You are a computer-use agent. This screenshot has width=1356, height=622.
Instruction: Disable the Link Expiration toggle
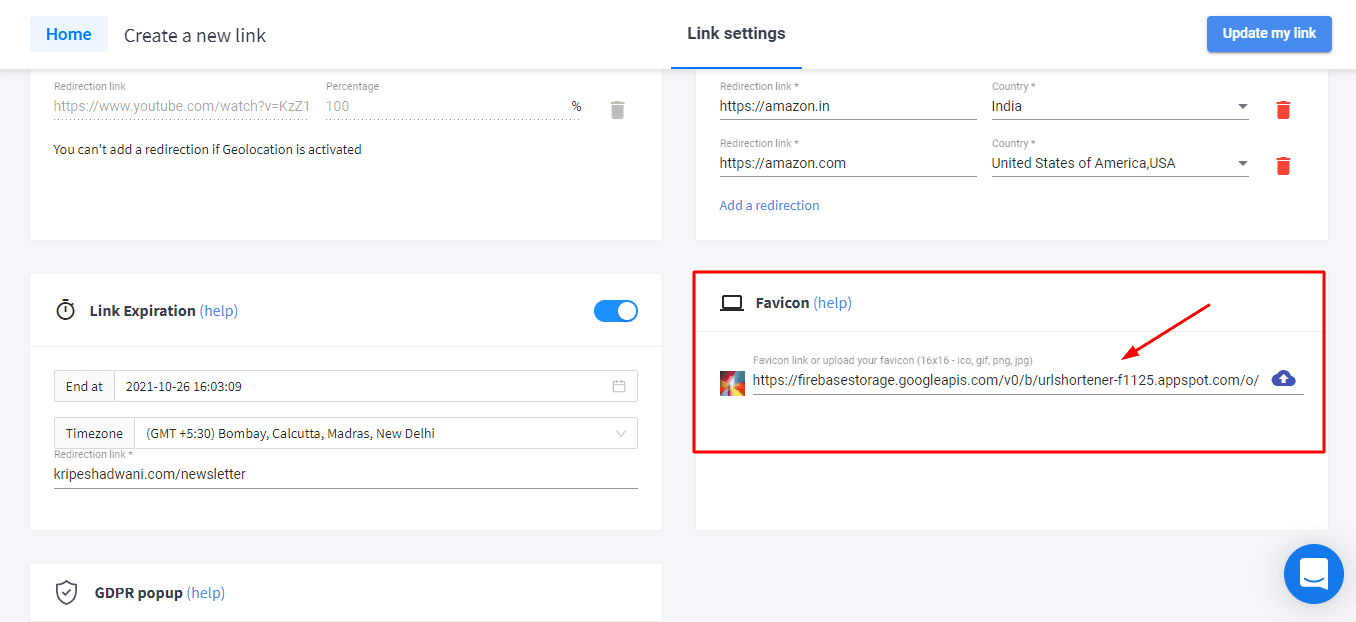pos(615,311)
